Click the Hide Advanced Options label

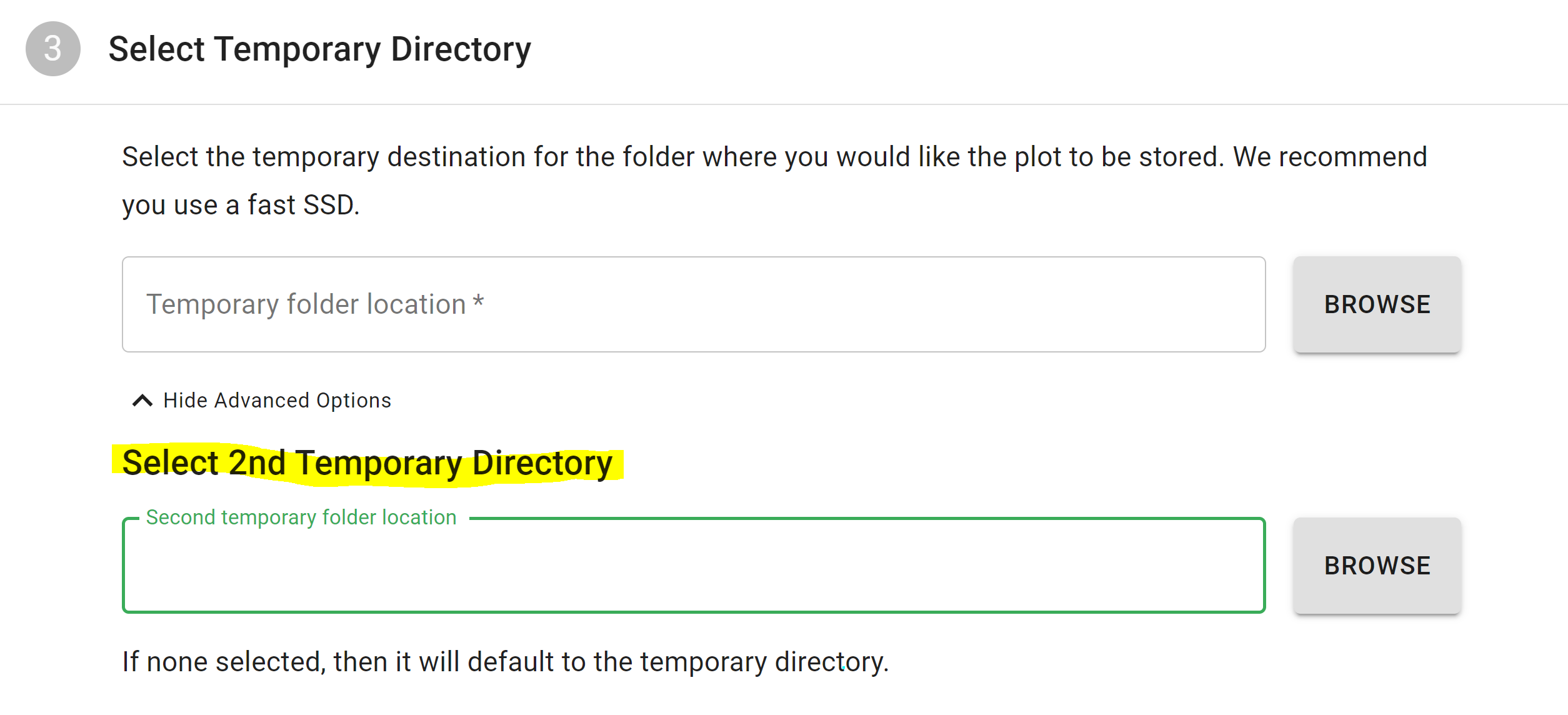tap(277, 401)
